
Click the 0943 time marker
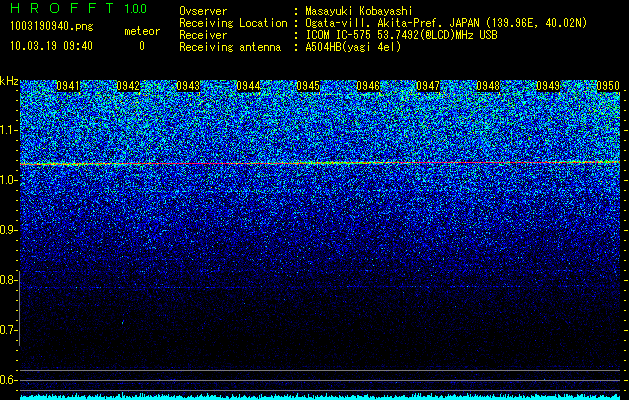tap(188, 86)
